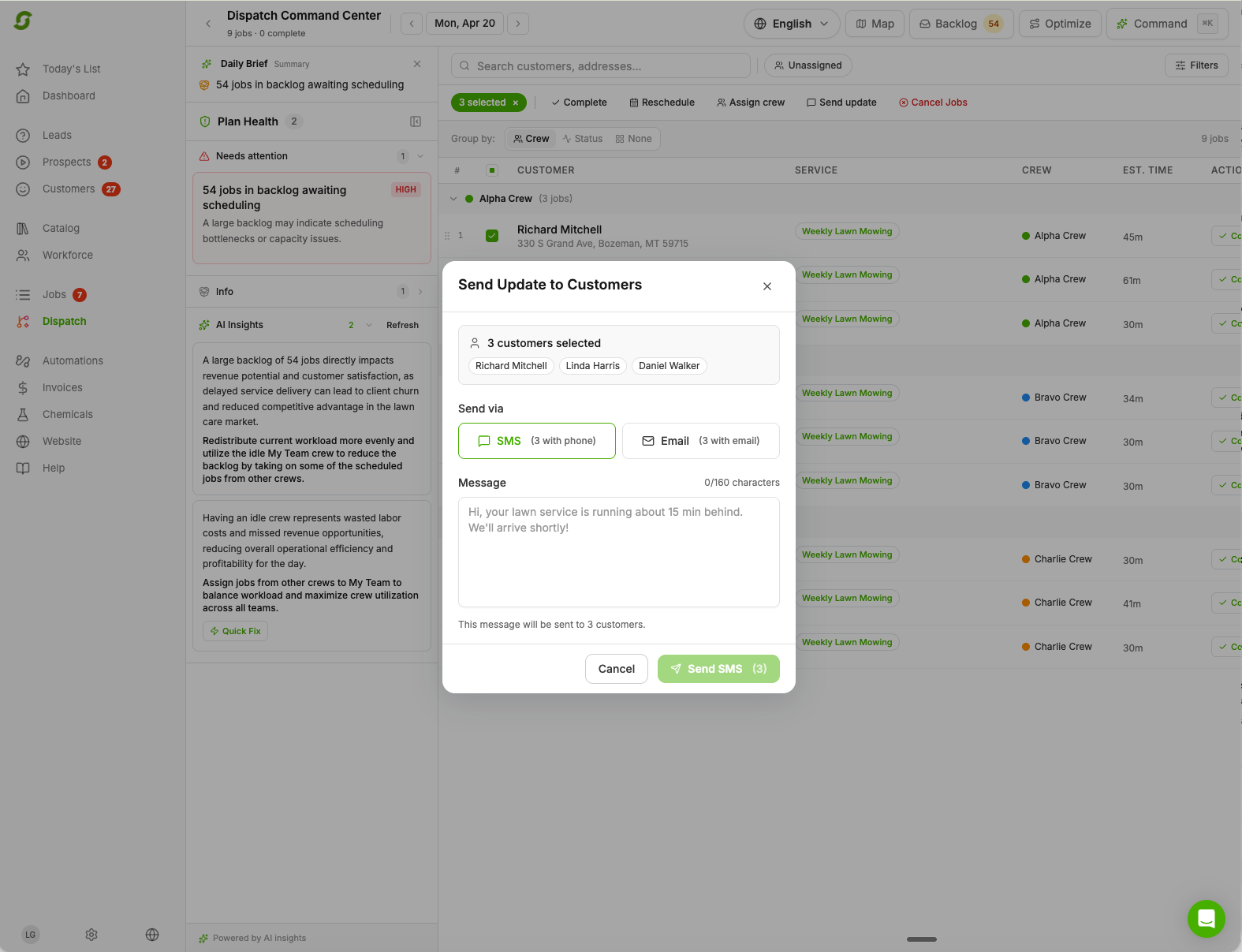This screenshot has width=1242, height=952.
Task: Select Email as the send method
Action: [700, 441]
